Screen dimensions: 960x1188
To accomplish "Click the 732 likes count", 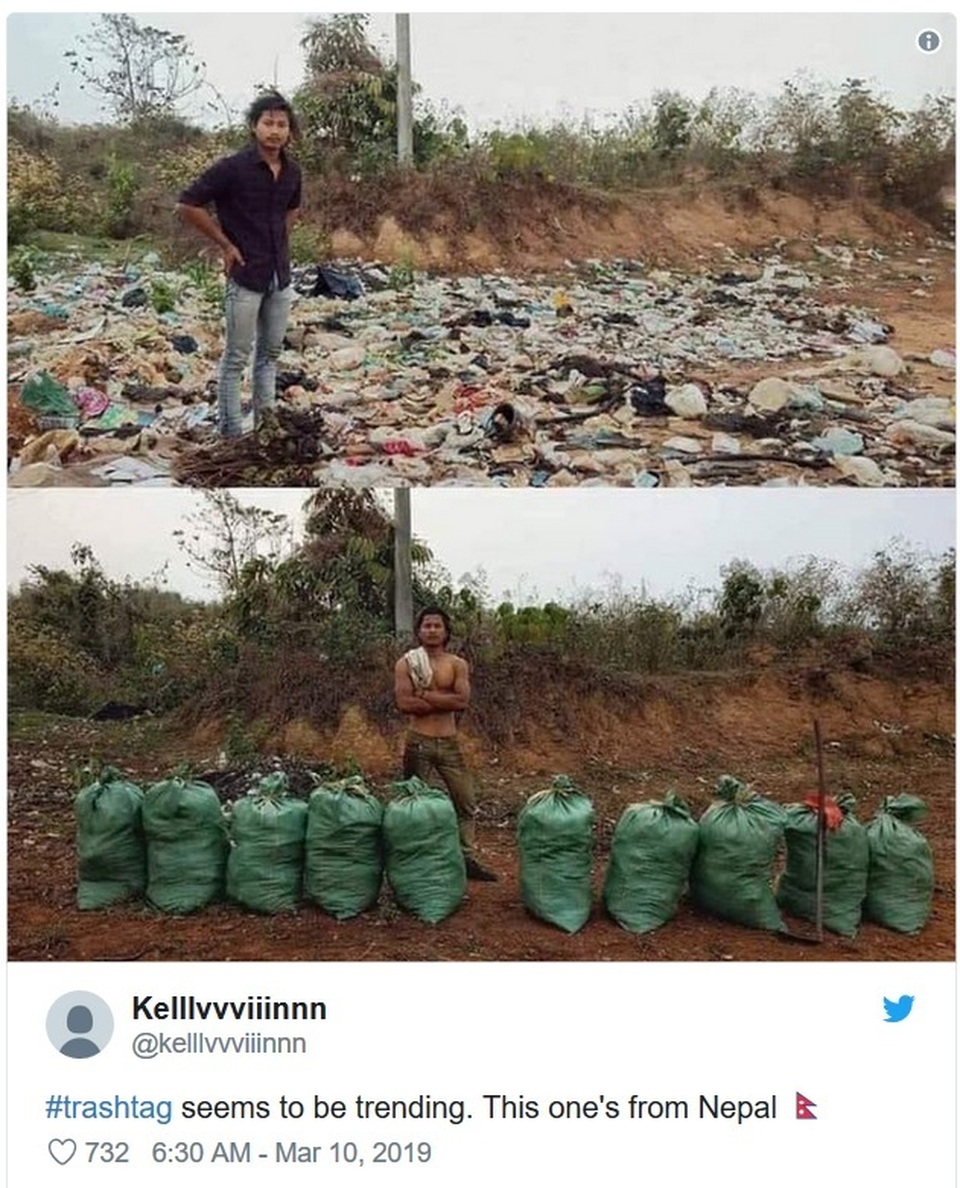I will pos(107,1152).
